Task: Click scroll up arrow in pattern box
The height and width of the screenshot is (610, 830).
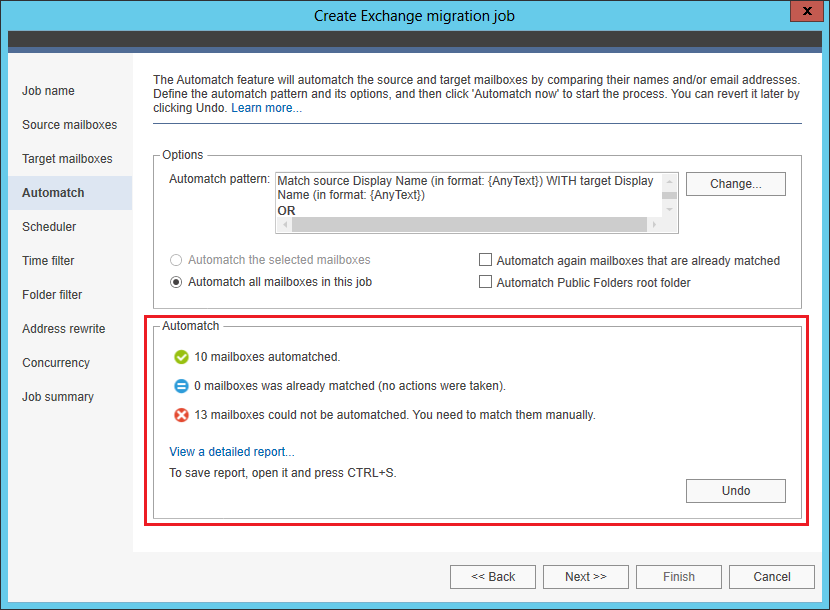Action: click(670, 182)
